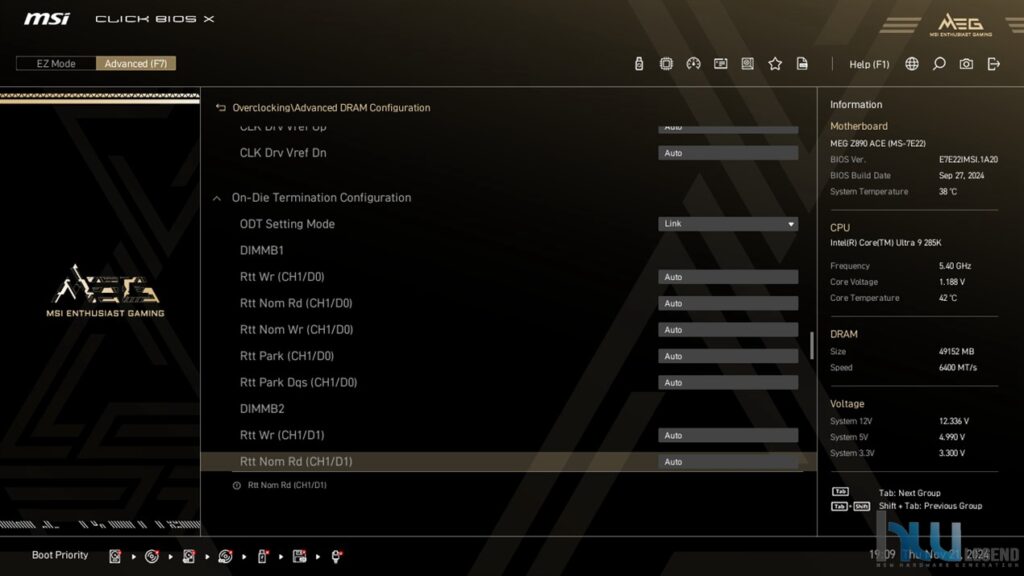This screenshot has width=1024, height=576.
Task: Click DRAM size value 49152 MB
Action: (x=956, y=351)
